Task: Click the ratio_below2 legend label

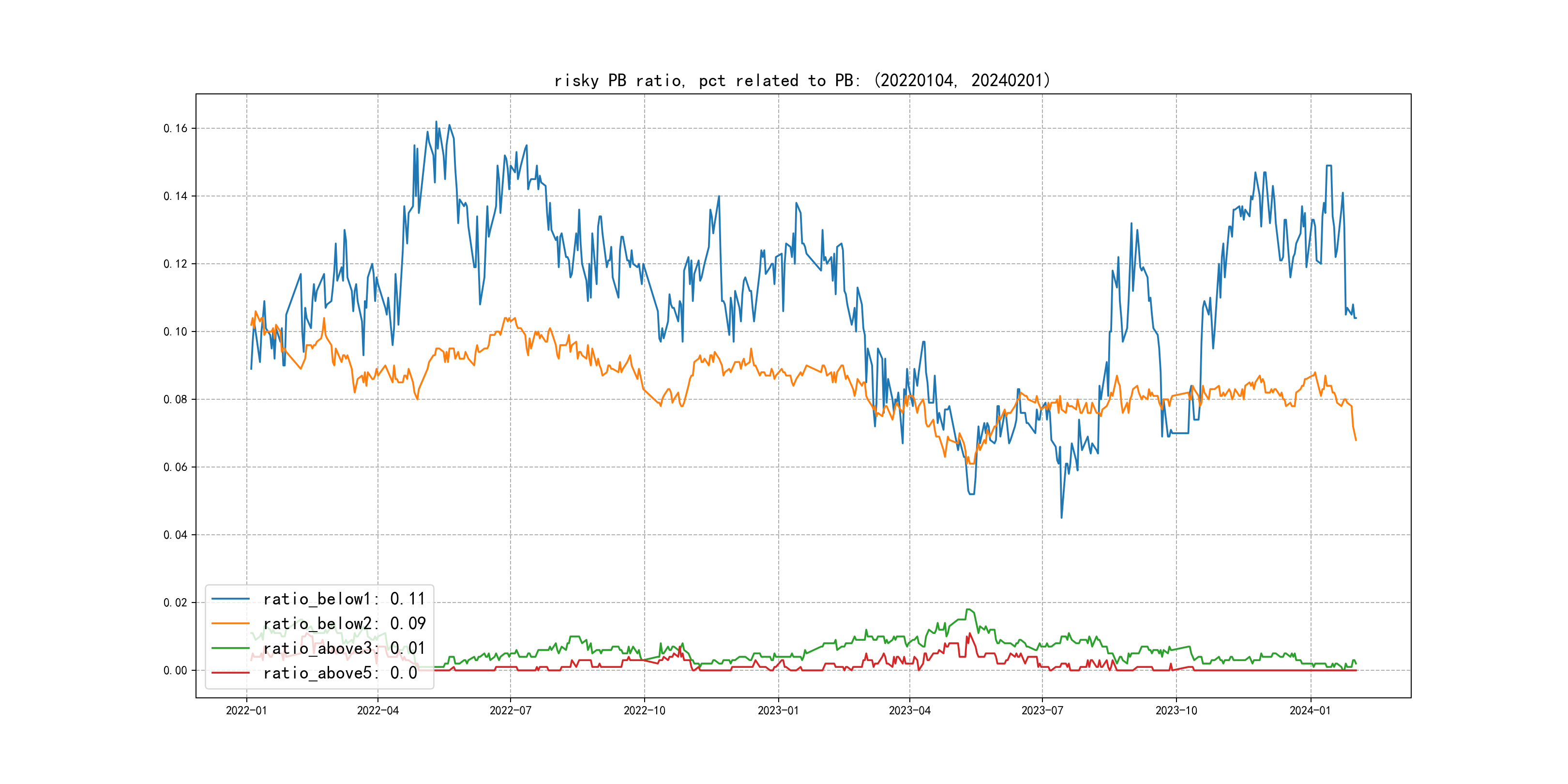Action: (344, 623)
